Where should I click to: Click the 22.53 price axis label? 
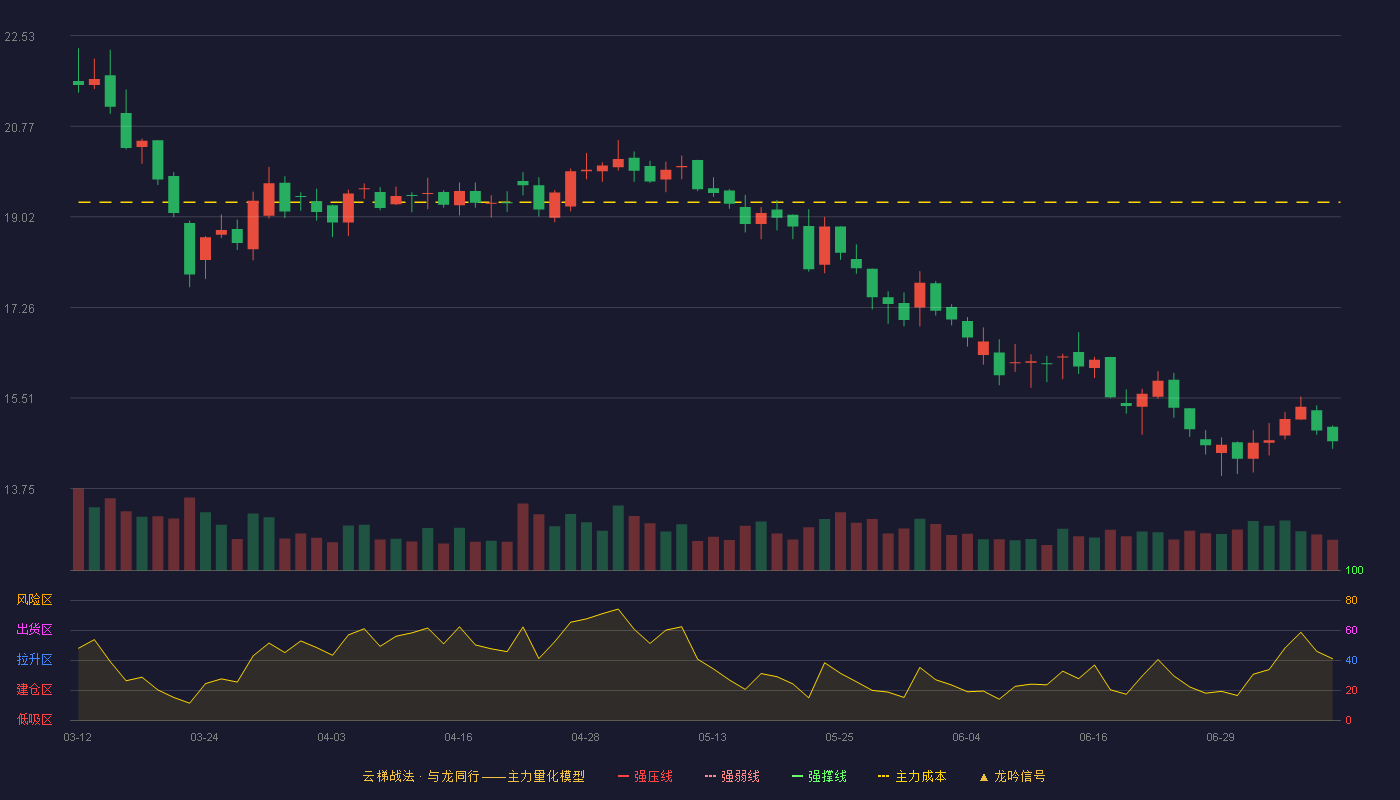[x=20, y=37]
